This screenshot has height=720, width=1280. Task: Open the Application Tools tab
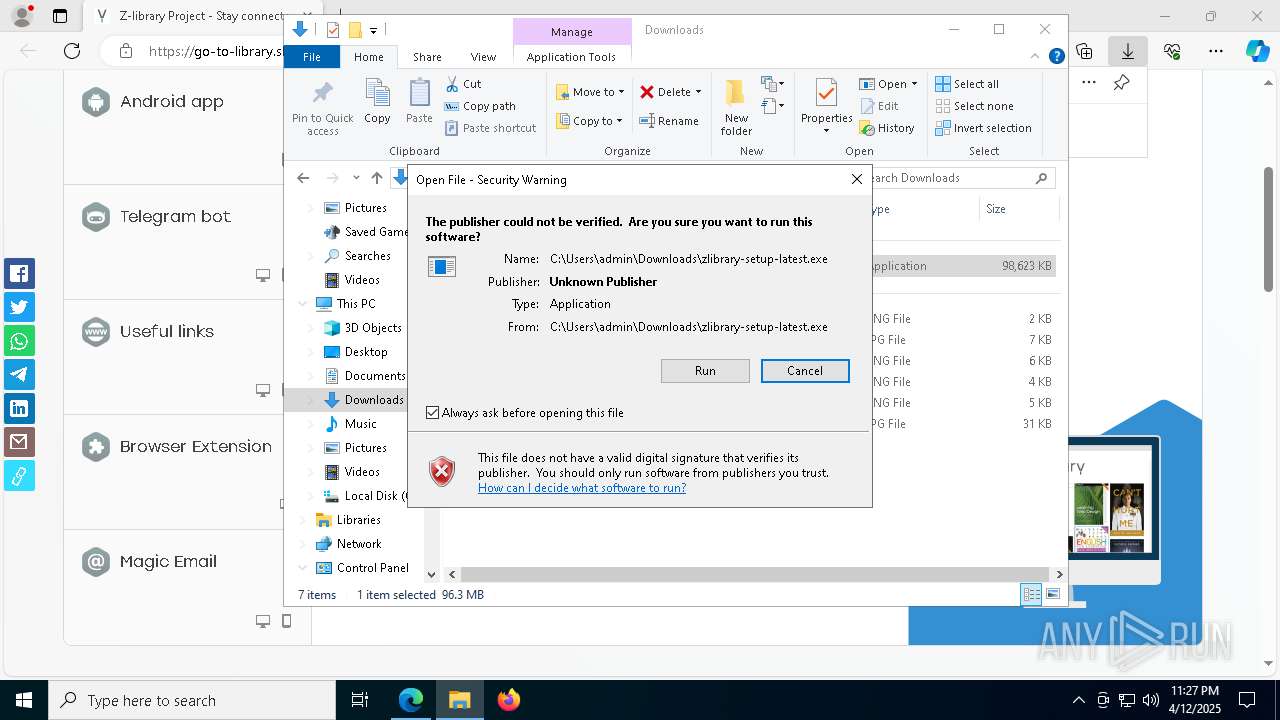coord(571,57)
